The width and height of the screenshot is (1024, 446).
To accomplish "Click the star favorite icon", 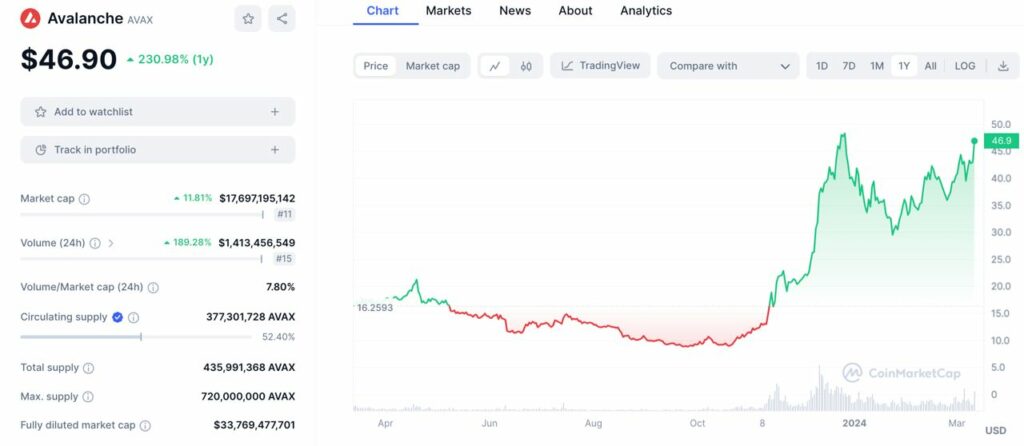I will [x=248, y=18].
